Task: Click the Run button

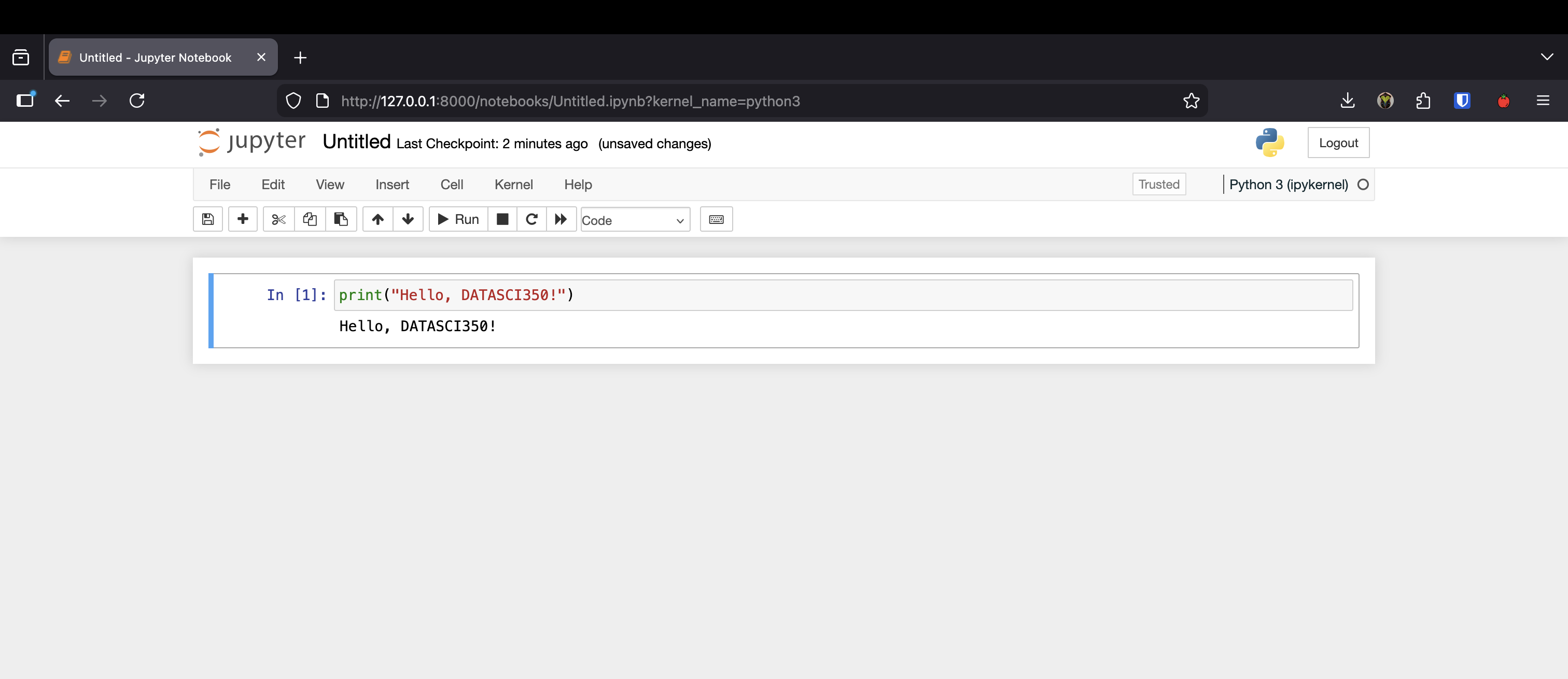Action: pyautogui.click(x=458, y=219)
